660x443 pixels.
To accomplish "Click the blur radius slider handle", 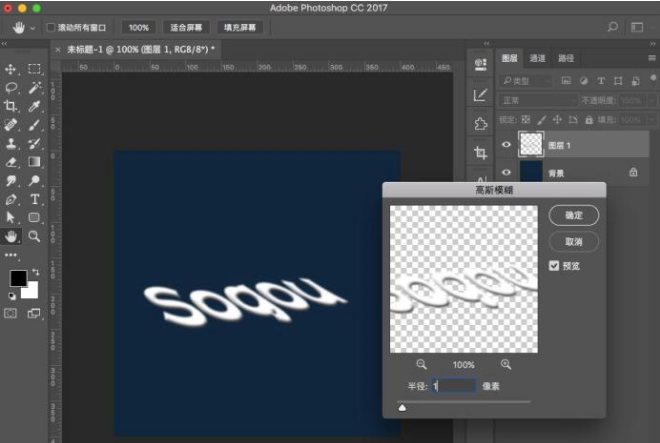I will tap(402, 407).
